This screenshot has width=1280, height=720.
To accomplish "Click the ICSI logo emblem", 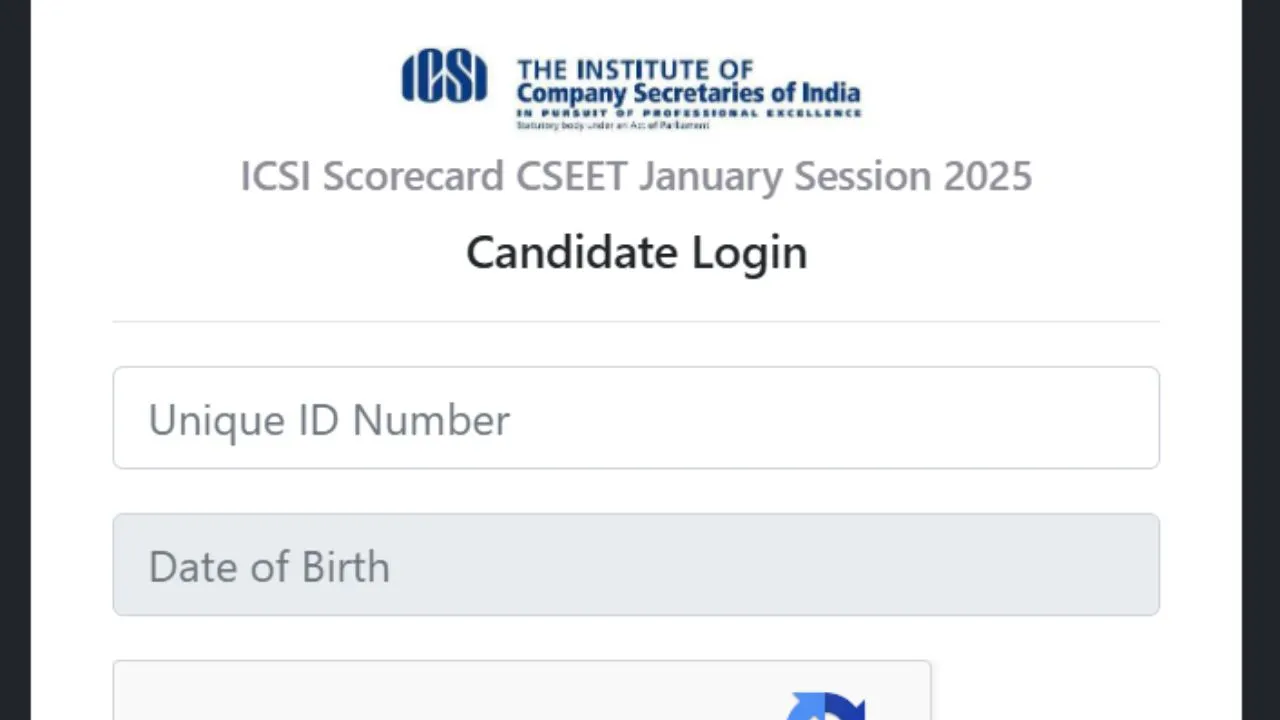I will pos(444,78).
